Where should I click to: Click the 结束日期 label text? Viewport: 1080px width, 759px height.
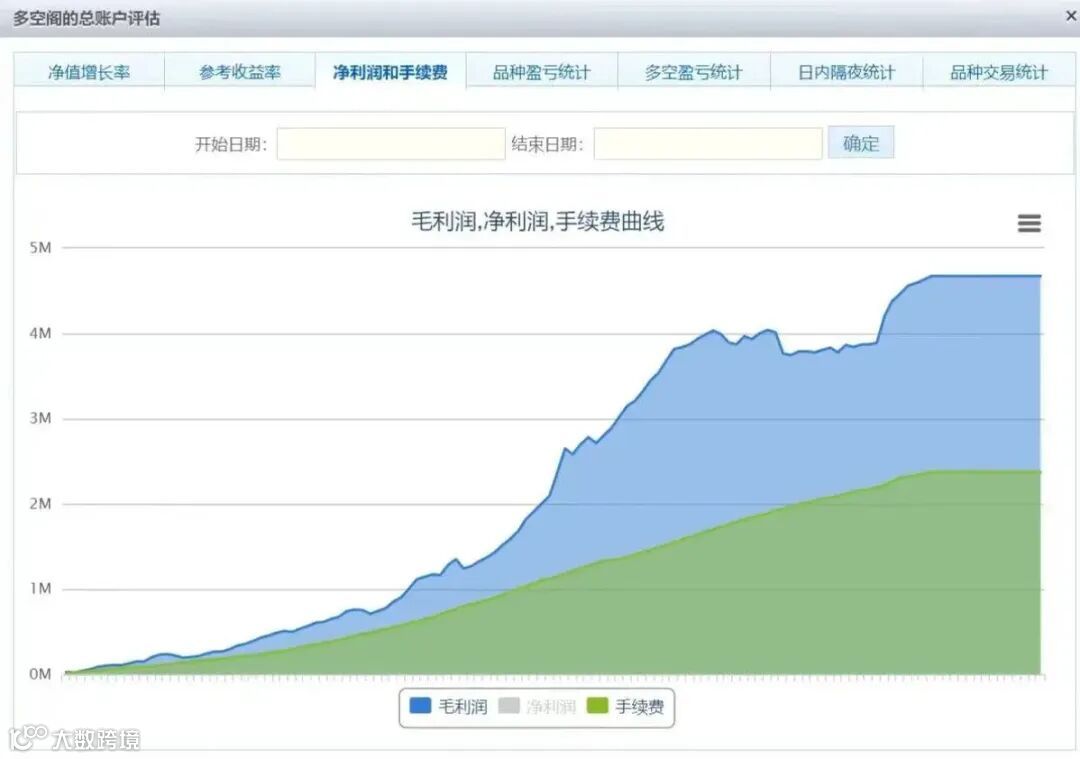[548, 144]
